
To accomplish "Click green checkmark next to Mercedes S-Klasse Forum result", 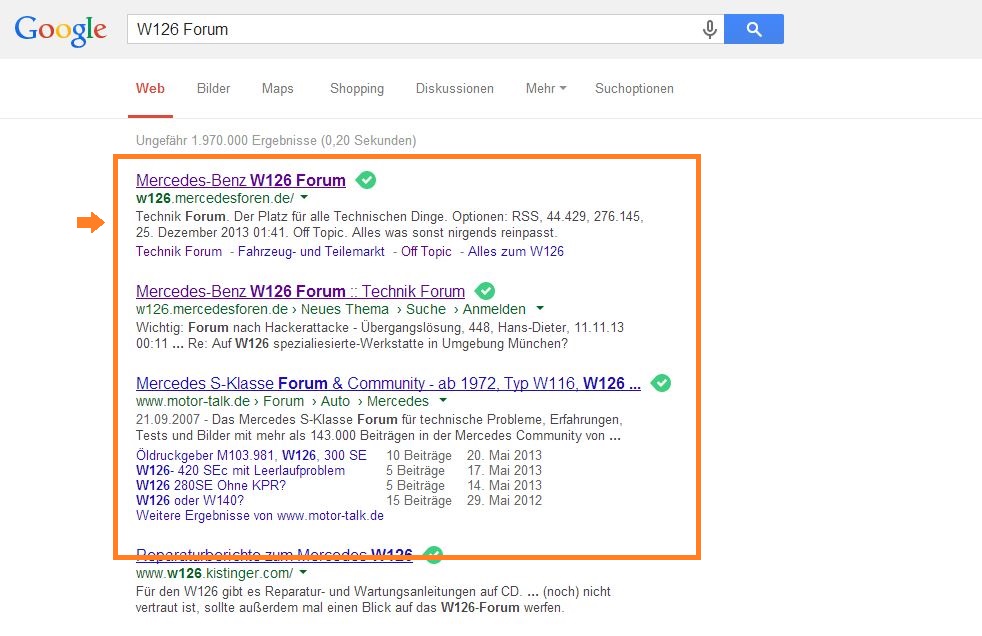I will point(661,383).
